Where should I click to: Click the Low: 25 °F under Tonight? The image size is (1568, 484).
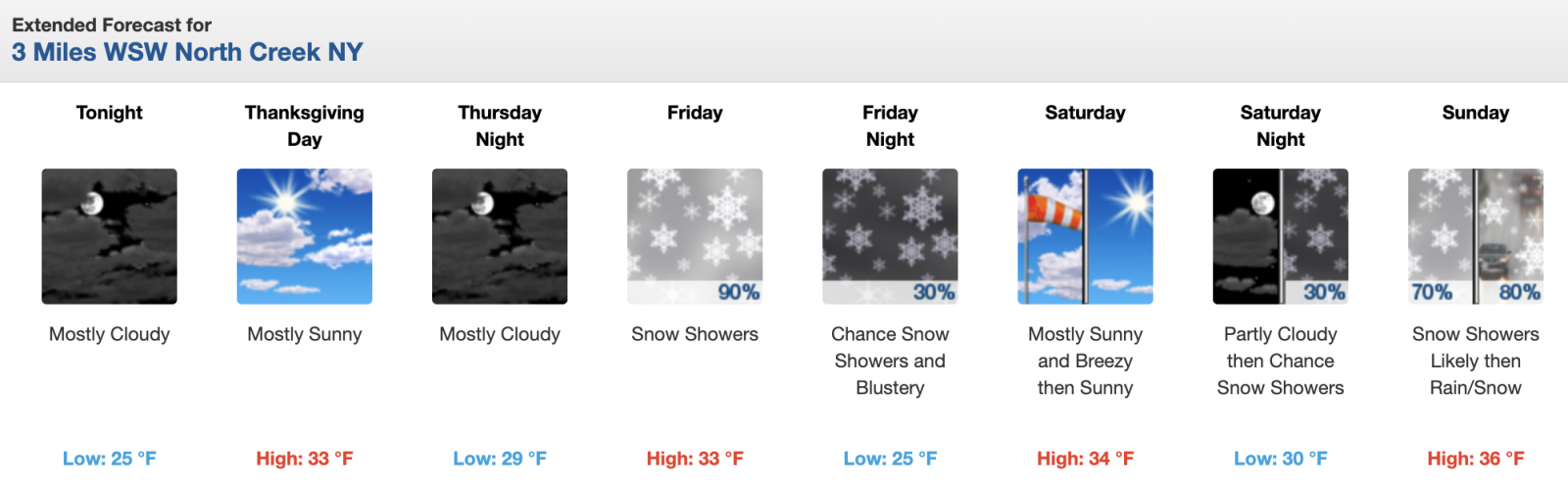click(109, 459)
